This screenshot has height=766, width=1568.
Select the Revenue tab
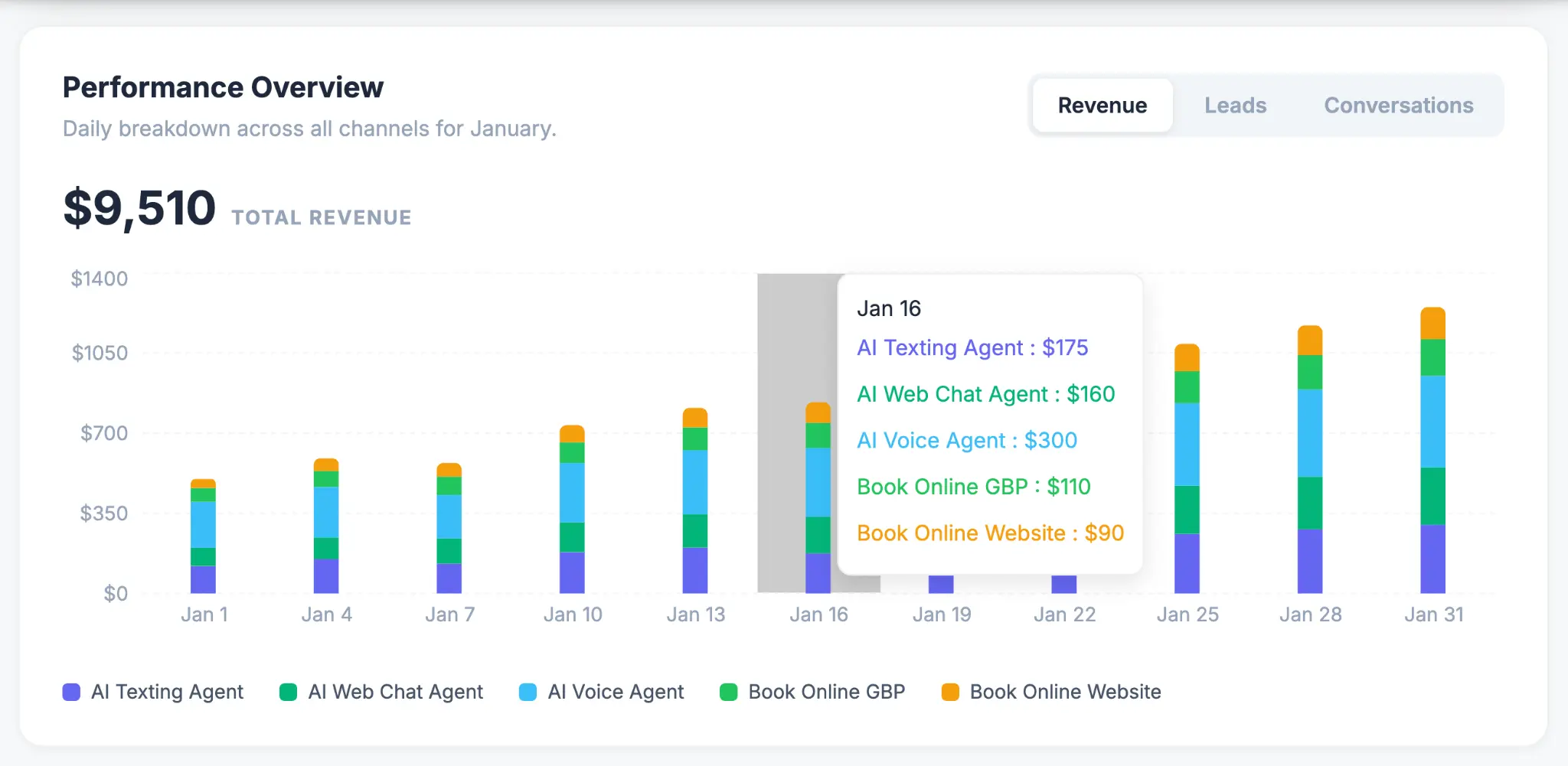1102,106
